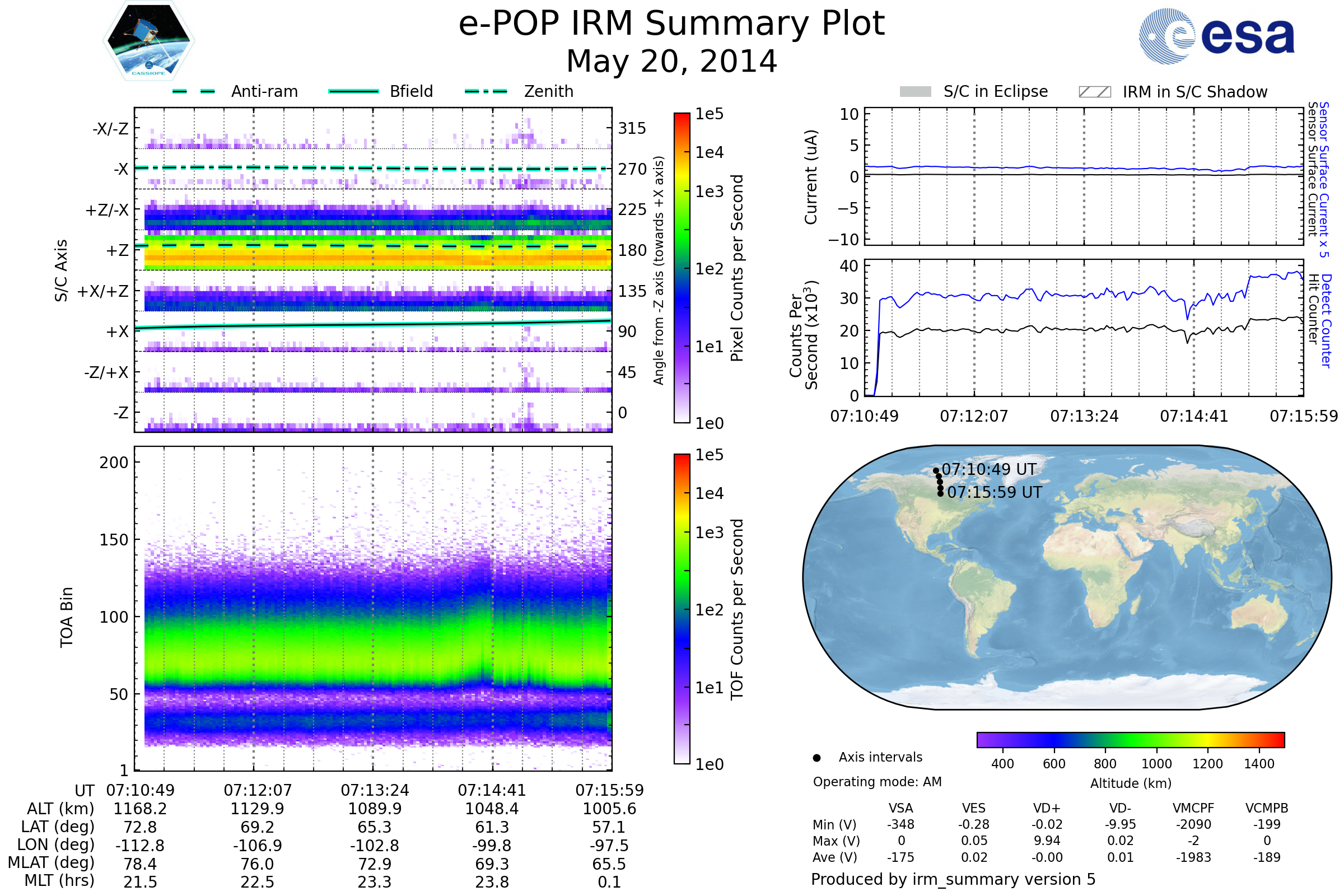
Task: Click the S/C in Eclipse gray swatch
Action: pos(915,92)
